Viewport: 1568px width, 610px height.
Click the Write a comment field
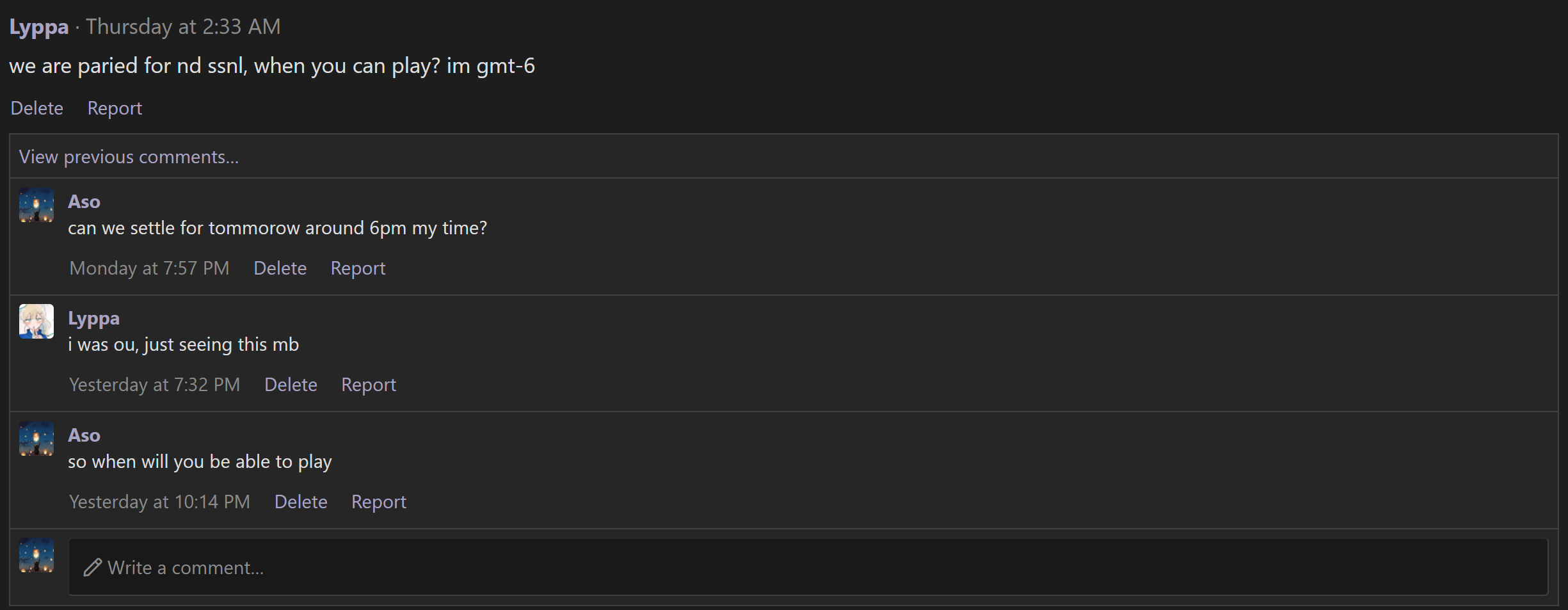tap(806, 568)
